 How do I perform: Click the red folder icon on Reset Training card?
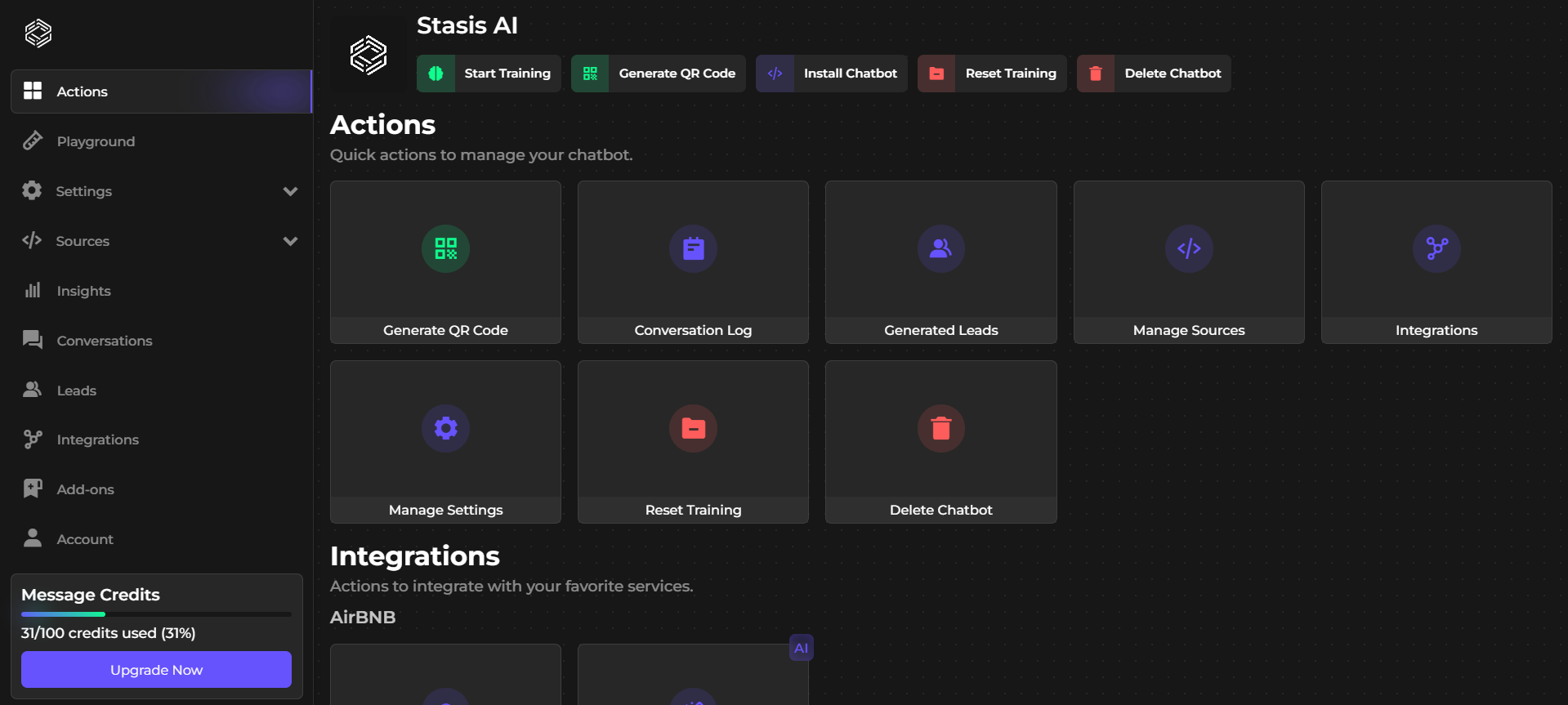pyautogui.click(x=694, y=428)
